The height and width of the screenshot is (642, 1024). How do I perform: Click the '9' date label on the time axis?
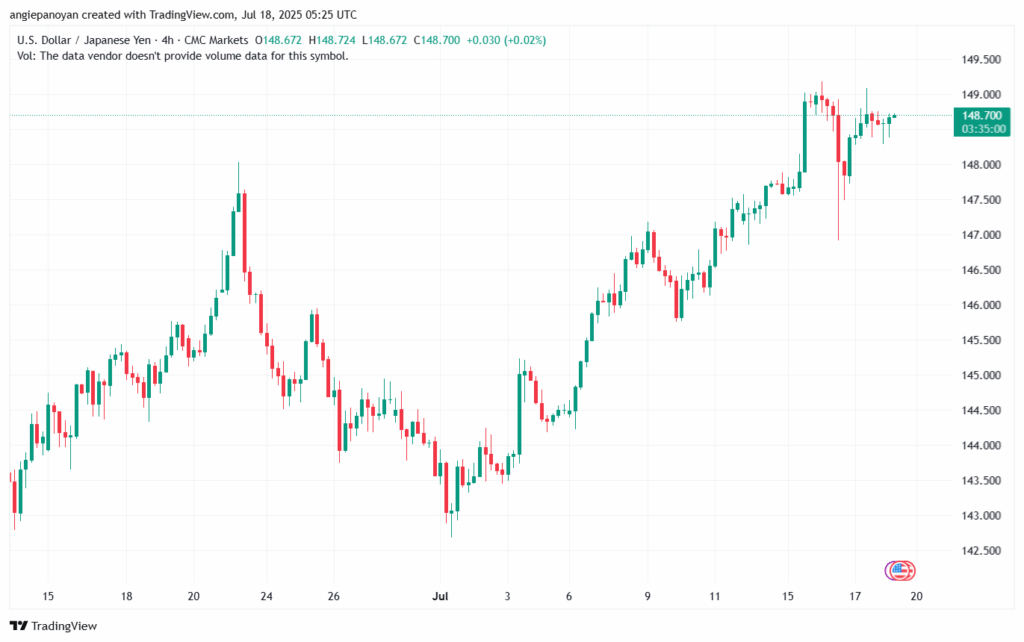[x=648, y=597]
